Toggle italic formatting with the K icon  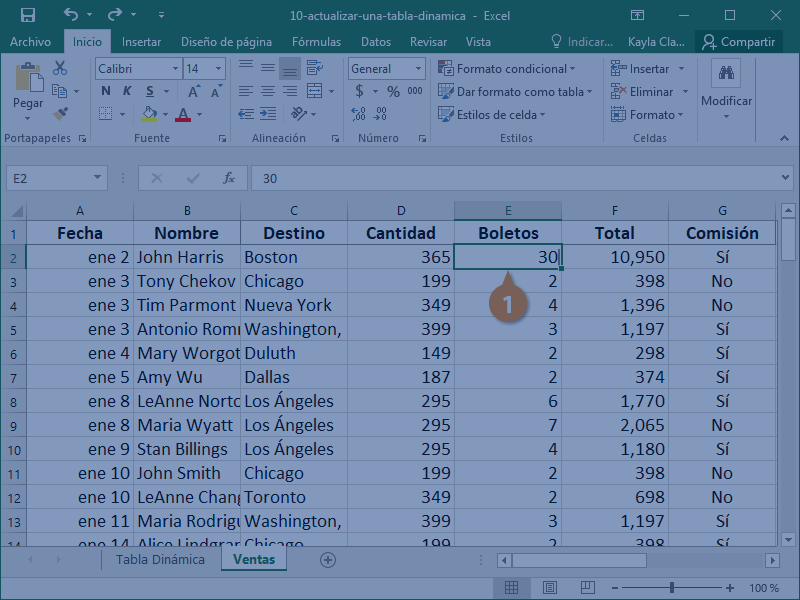click(127, 92)
